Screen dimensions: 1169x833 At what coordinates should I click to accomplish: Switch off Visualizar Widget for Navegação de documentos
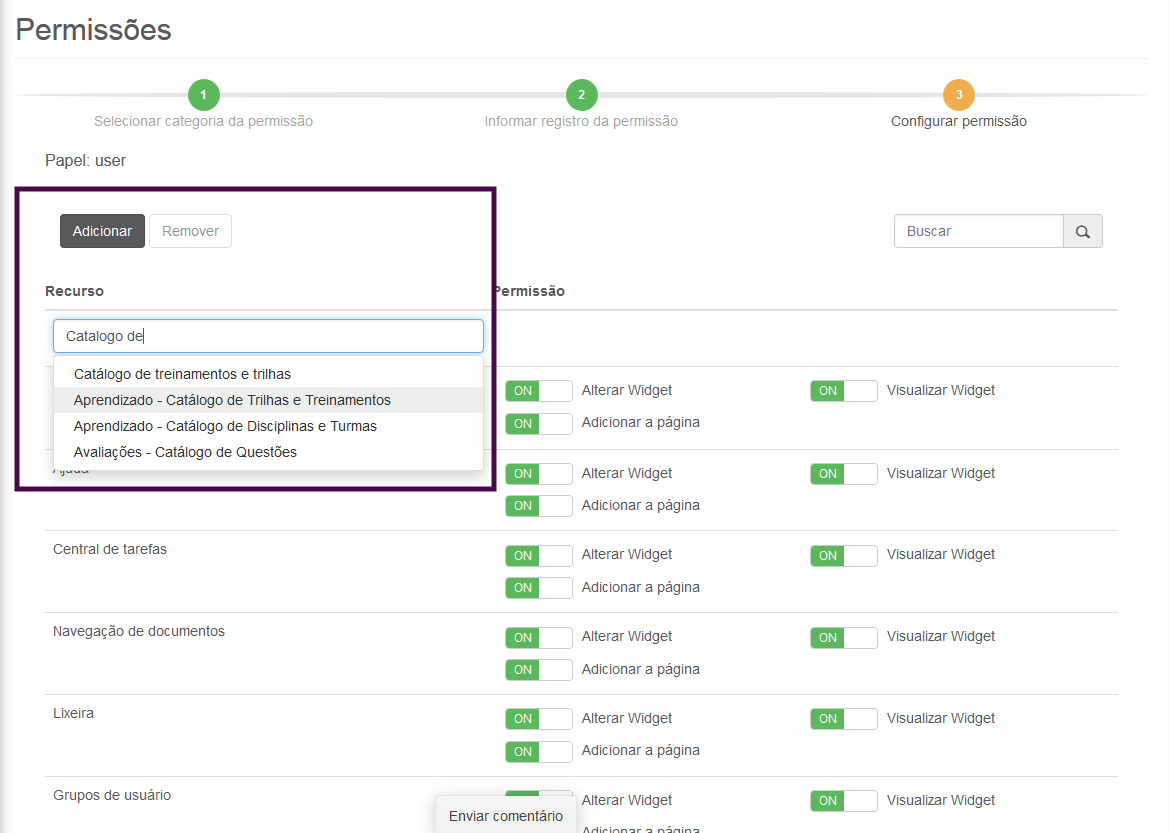[x=844, y=638]
